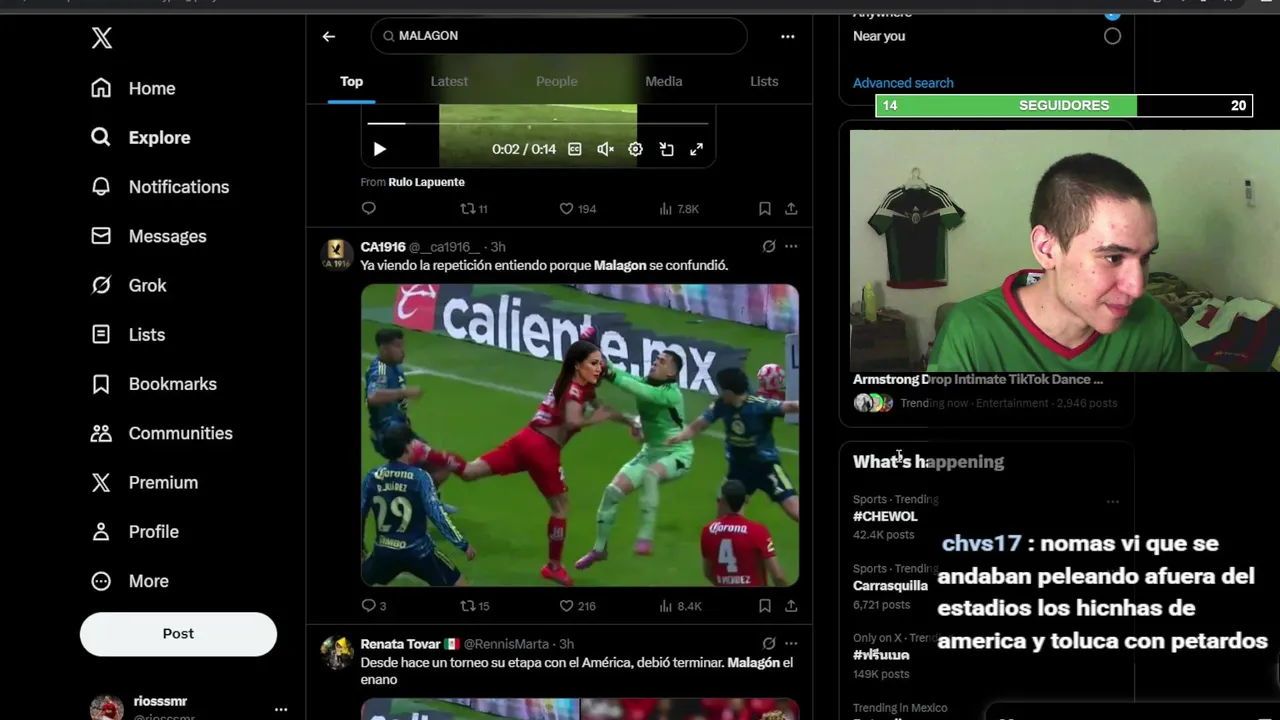Image resolution: width=1280 pixels, height=720 pixels.
Task: Open Renata Tovar profile avatar
Action: (337, 652)
